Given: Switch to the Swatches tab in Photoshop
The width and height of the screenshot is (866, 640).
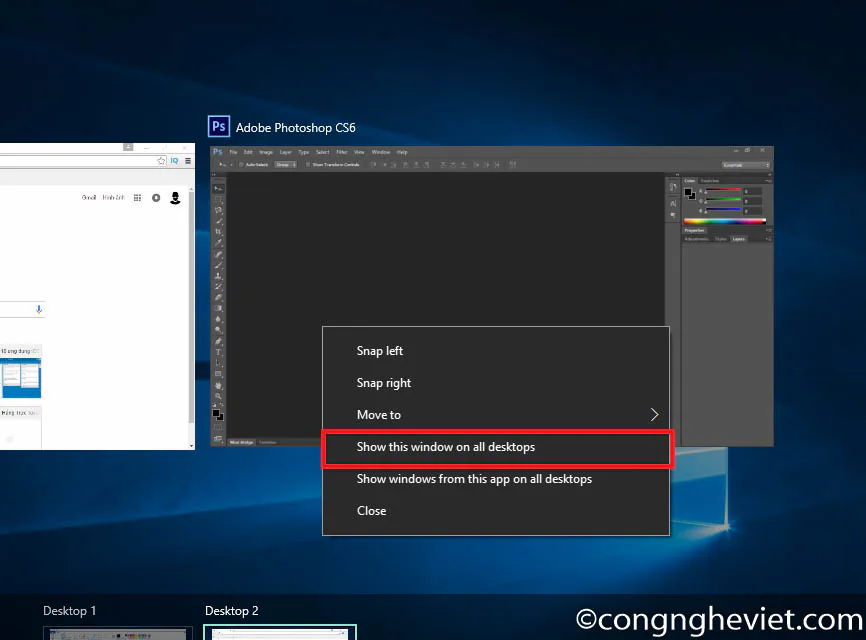Looking at the screenshot, I should tap(710, 181).
